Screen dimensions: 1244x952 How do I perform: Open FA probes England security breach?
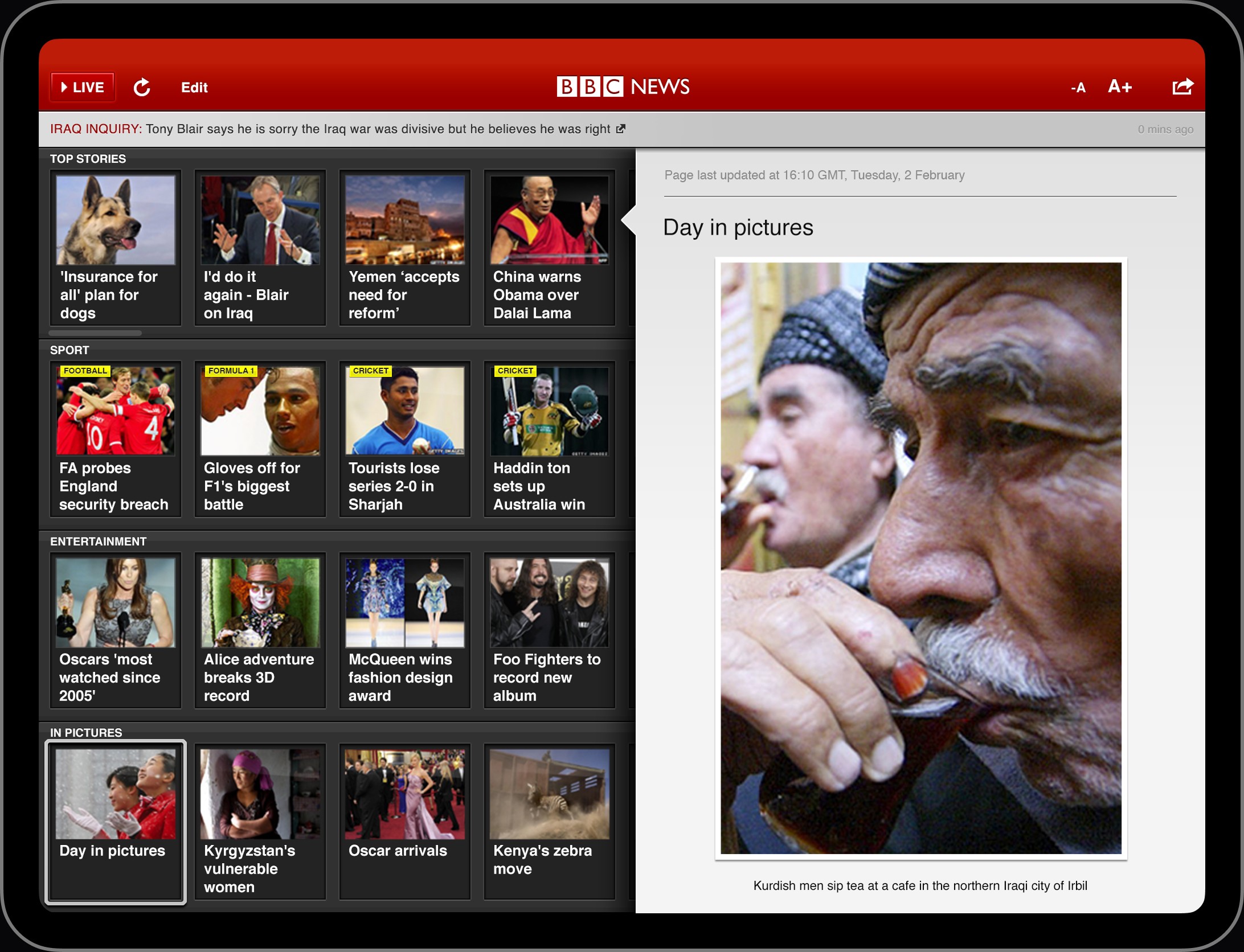116,439
